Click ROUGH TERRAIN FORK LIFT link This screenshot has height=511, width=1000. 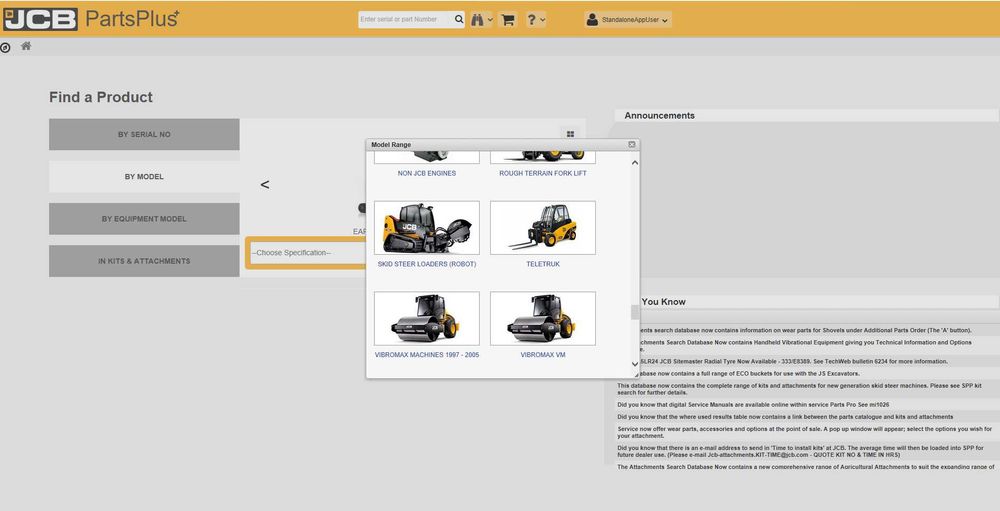[543, 174]
